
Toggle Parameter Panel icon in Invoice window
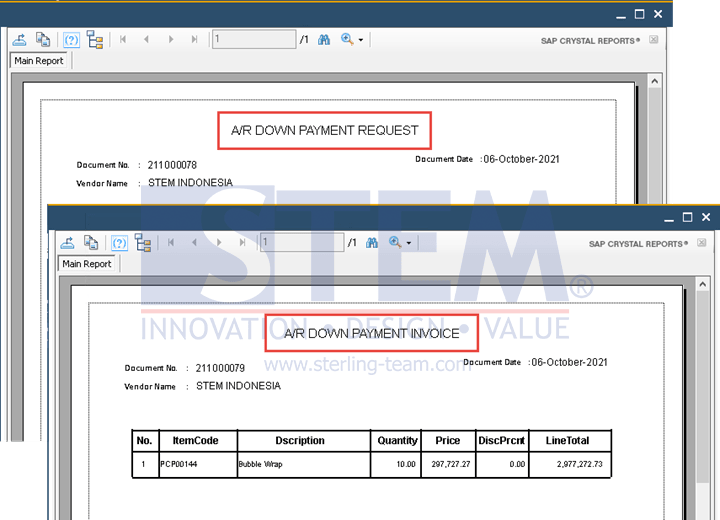(119, 243)
